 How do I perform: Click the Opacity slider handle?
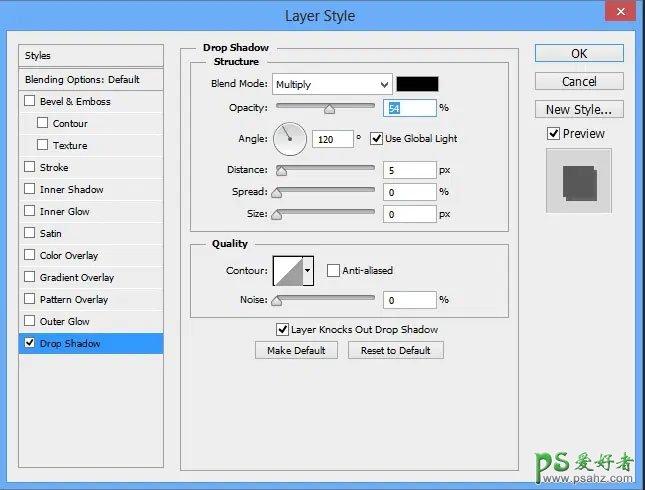tap(329, 109)
